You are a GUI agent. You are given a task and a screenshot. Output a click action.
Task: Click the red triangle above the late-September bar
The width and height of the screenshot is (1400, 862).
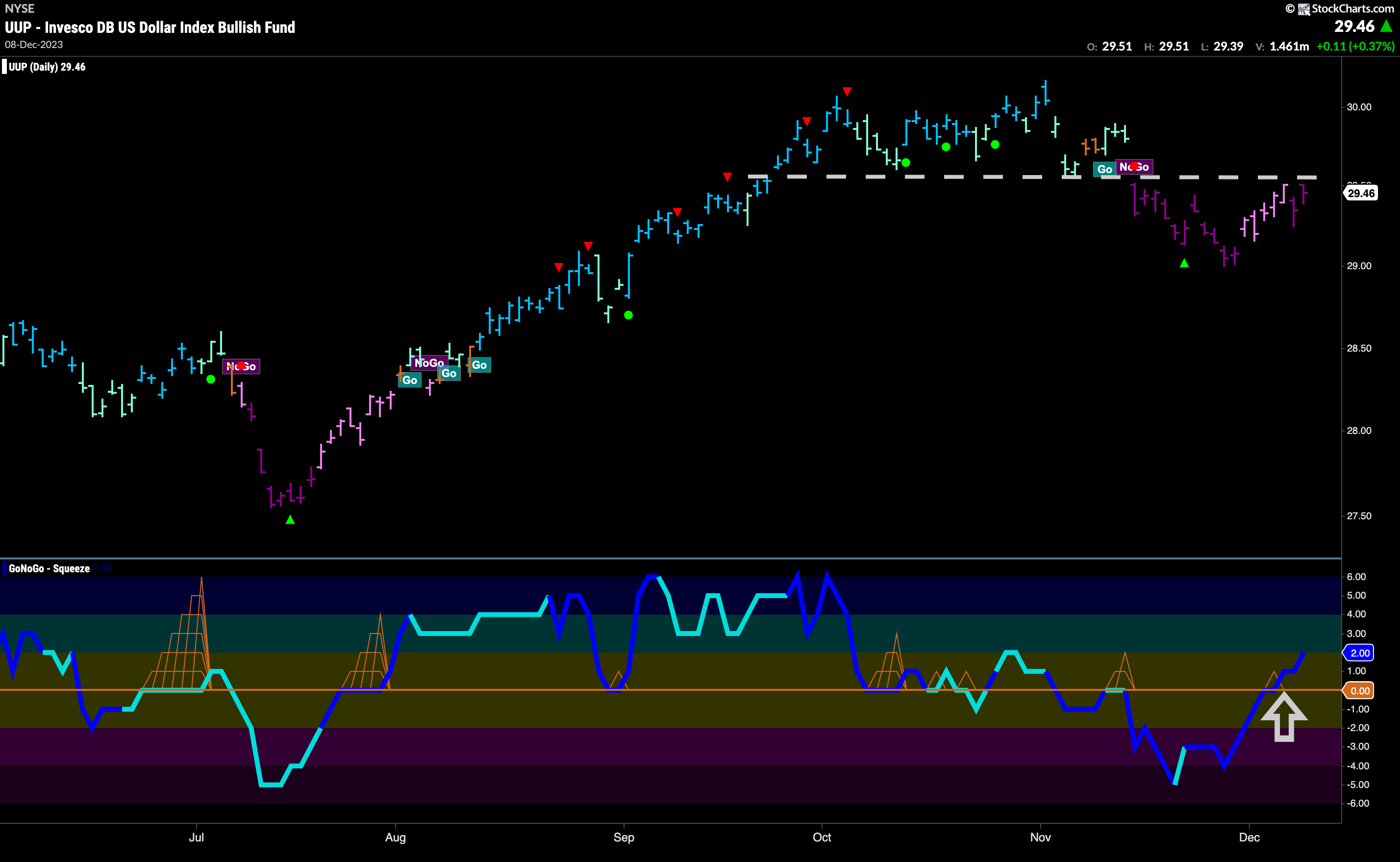[x=806, y=122]
